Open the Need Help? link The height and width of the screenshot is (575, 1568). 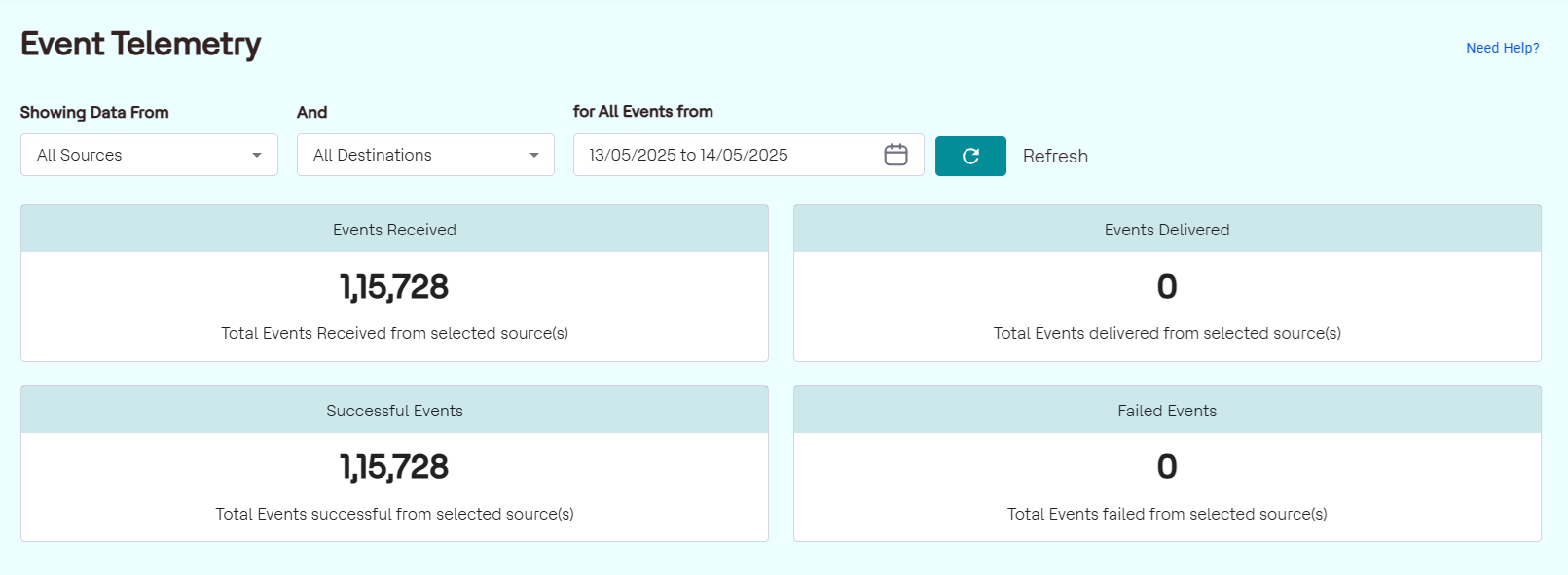click(x=1502, y=48)
